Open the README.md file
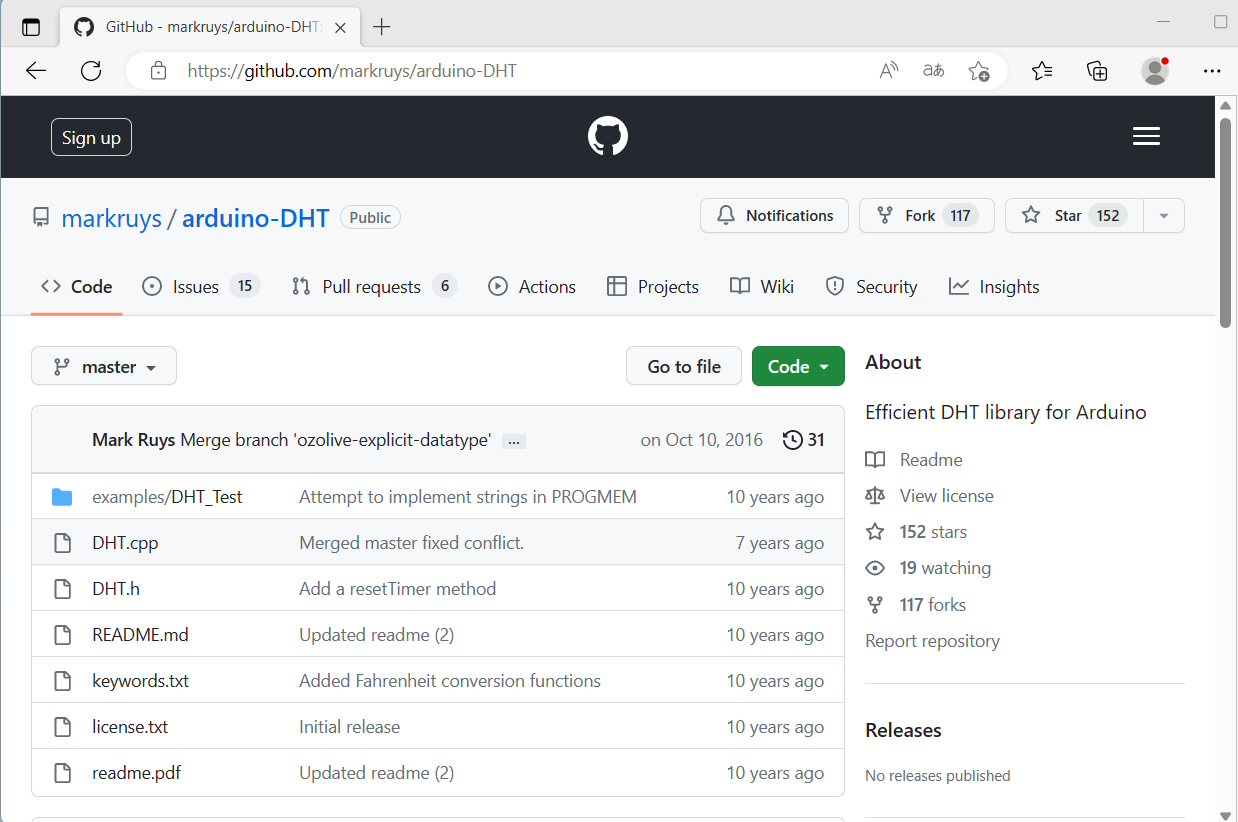Screen dimensions: 1238x822 pyautogui.click(x=140, y=635)
